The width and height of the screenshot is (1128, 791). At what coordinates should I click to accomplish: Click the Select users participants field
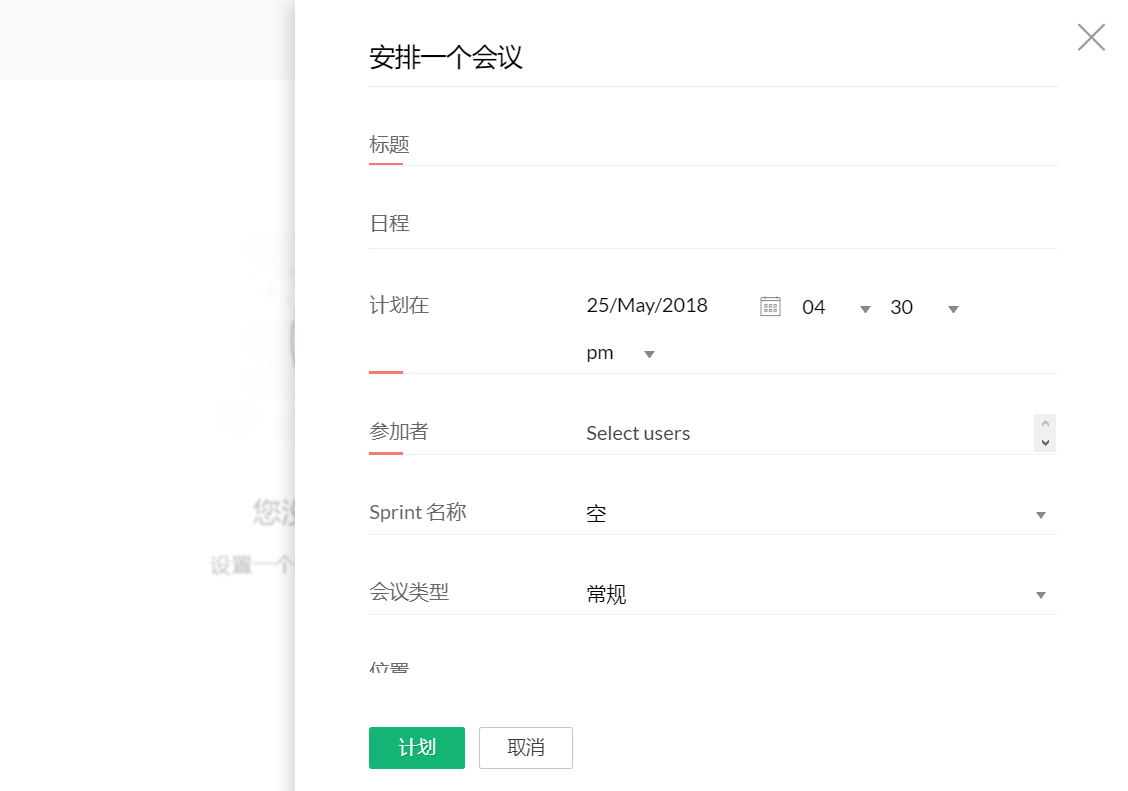809,433
